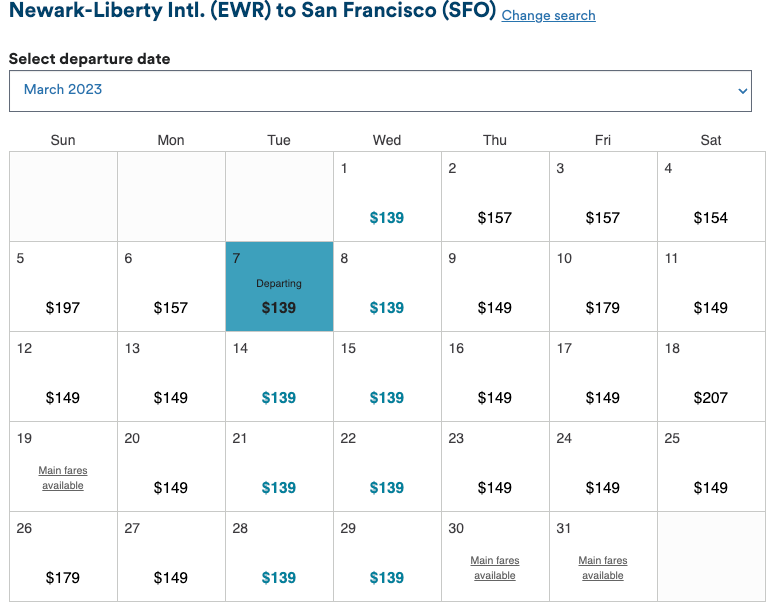The width and height of the screenshot is (770, 608).
Task: Open Main fares available on March 31
Action: 603,568
